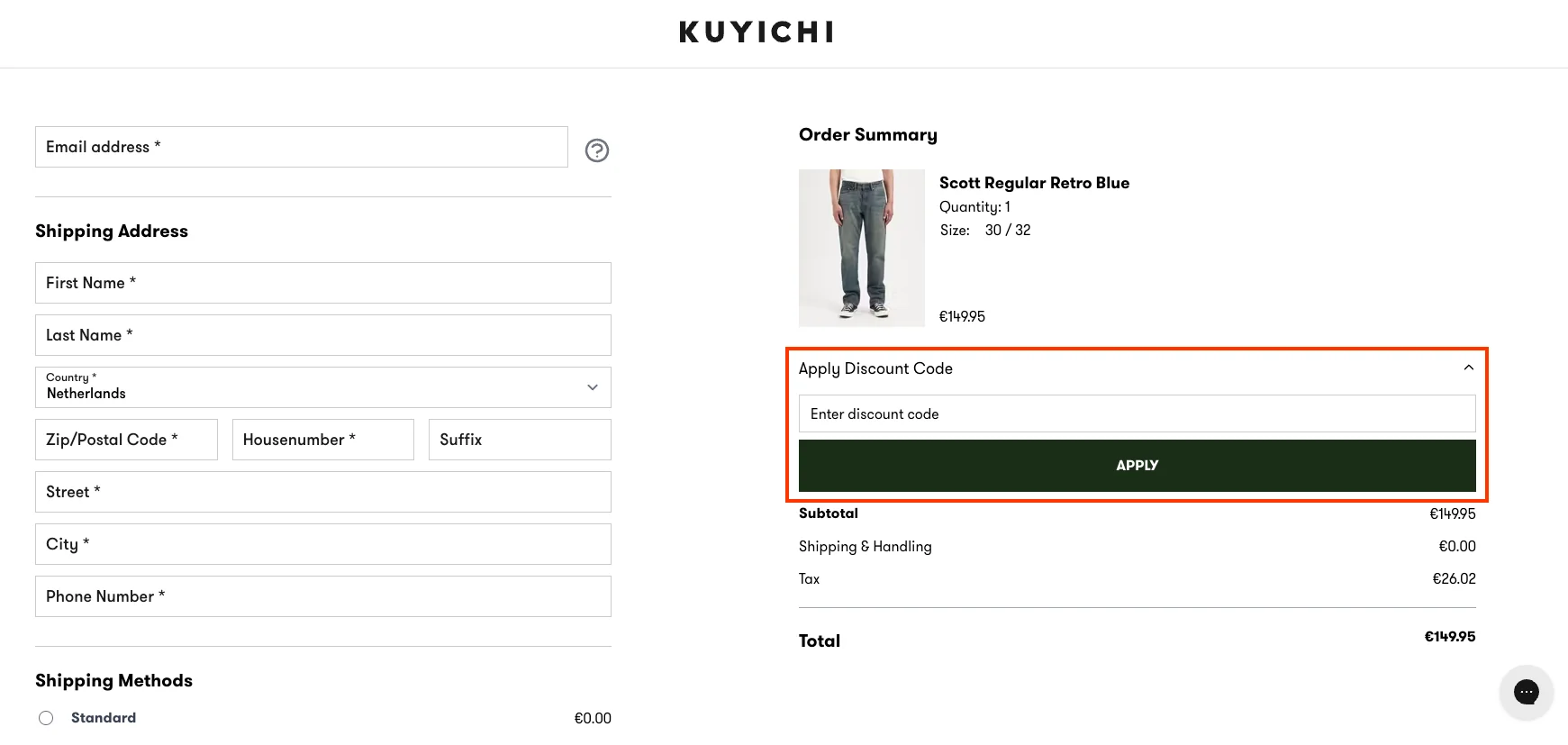Image resolution: width=1568 pixels, height=745 pixels.
Task: Click the City input field
Action: pos(322,543)
